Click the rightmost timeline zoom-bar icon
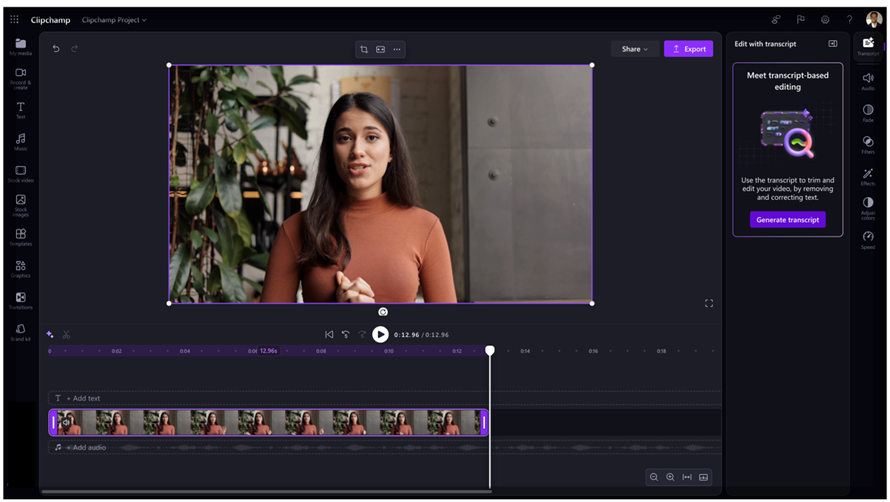Viewport: 890px width, 502px height. click(703, 477)
